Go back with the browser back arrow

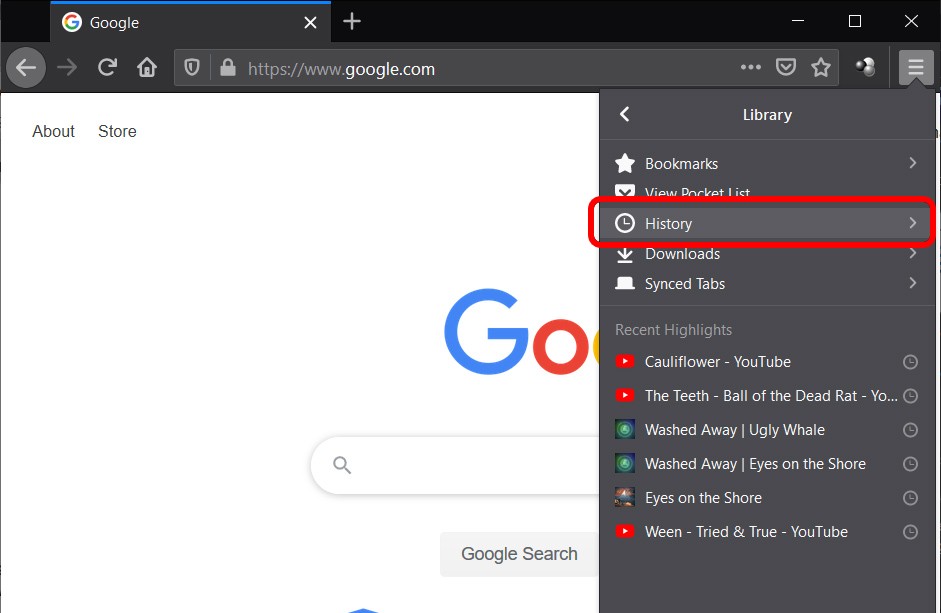tap(26, 68)
